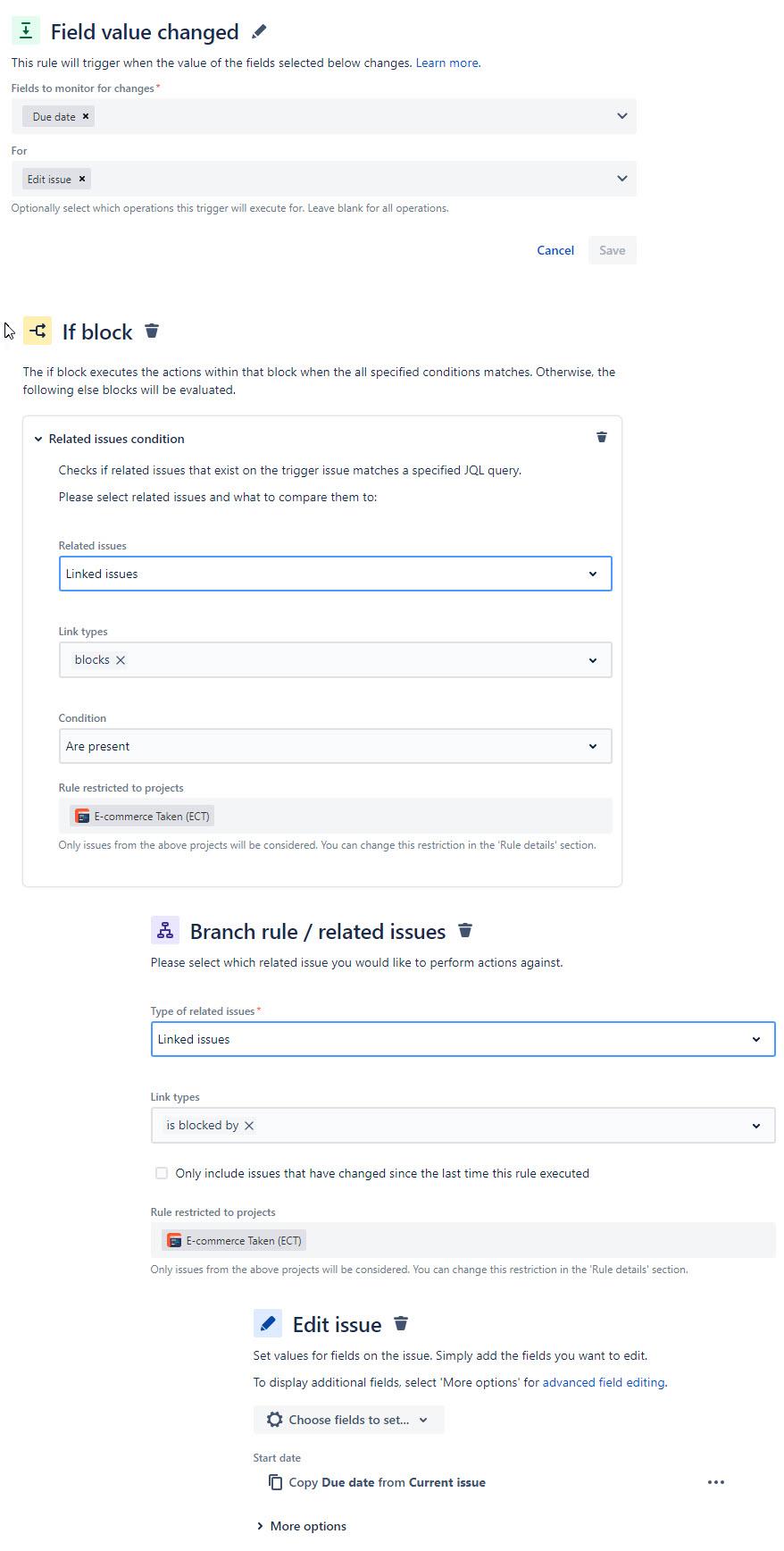Image resolution: width=784 pixels, height=1551 pixels.
Task: Click trash icon next to Branch rule heading
Action: coord(465,931)
